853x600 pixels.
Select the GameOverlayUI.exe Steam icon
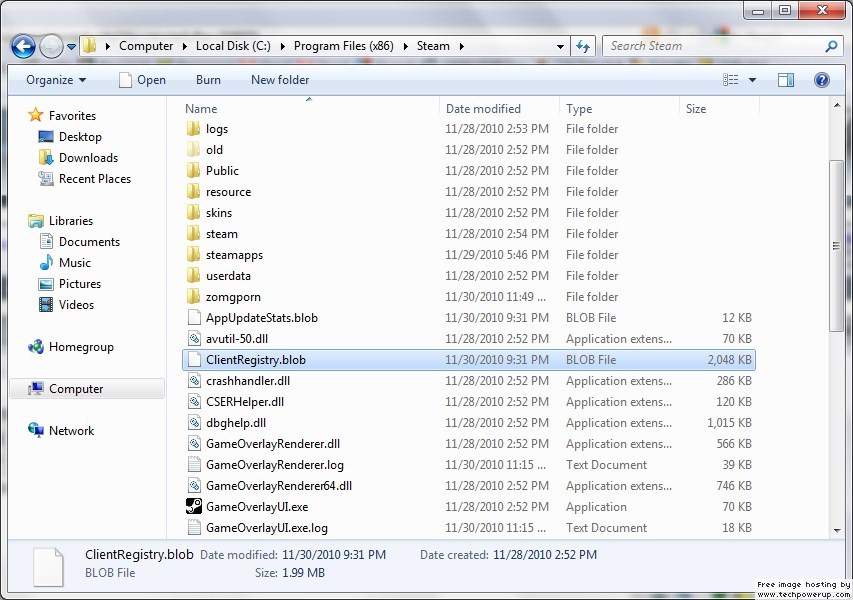coord(194,506)
